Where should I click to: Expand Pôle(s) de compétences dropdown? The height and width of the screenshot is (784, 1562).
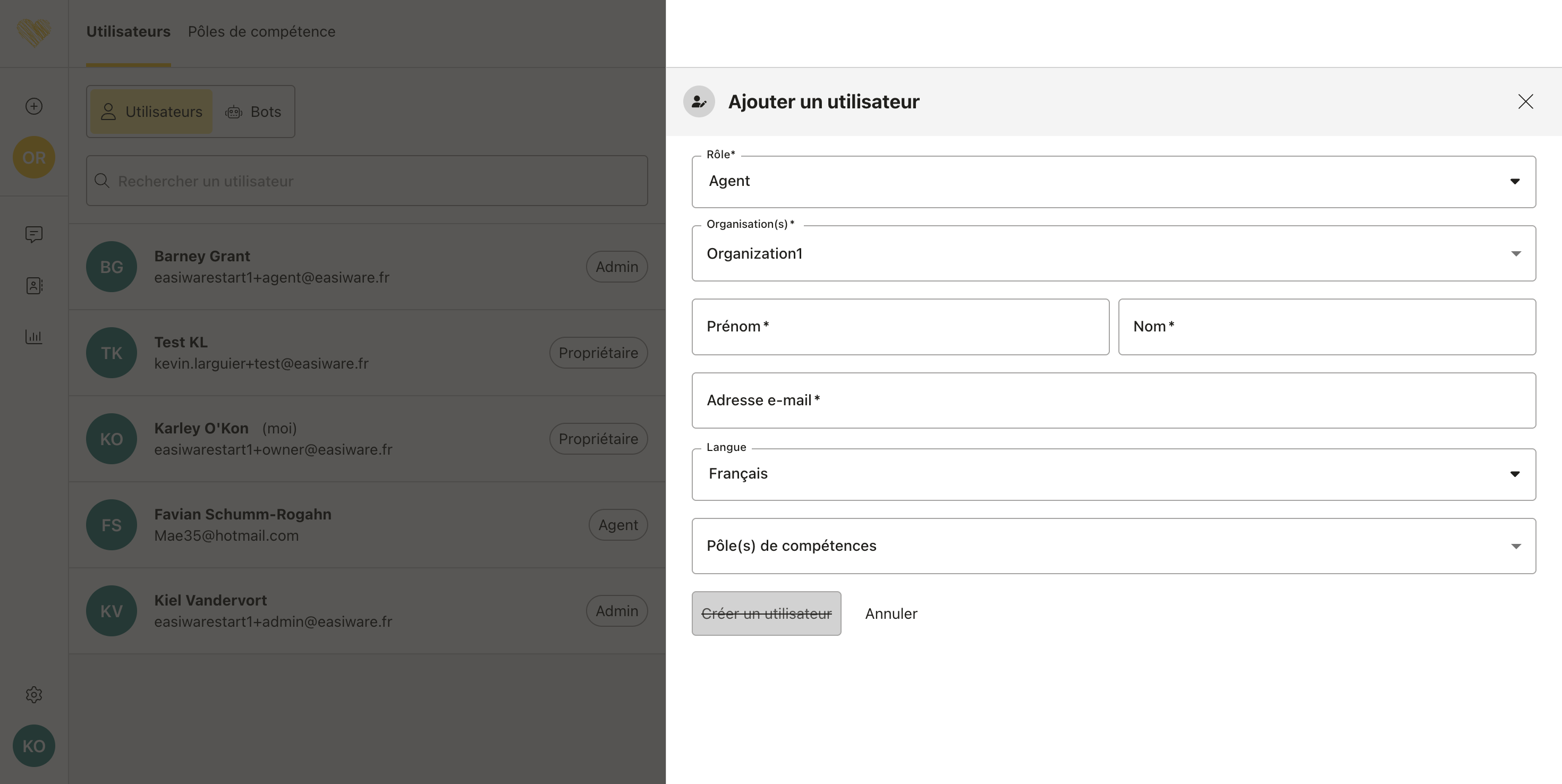click(1113, 546)
